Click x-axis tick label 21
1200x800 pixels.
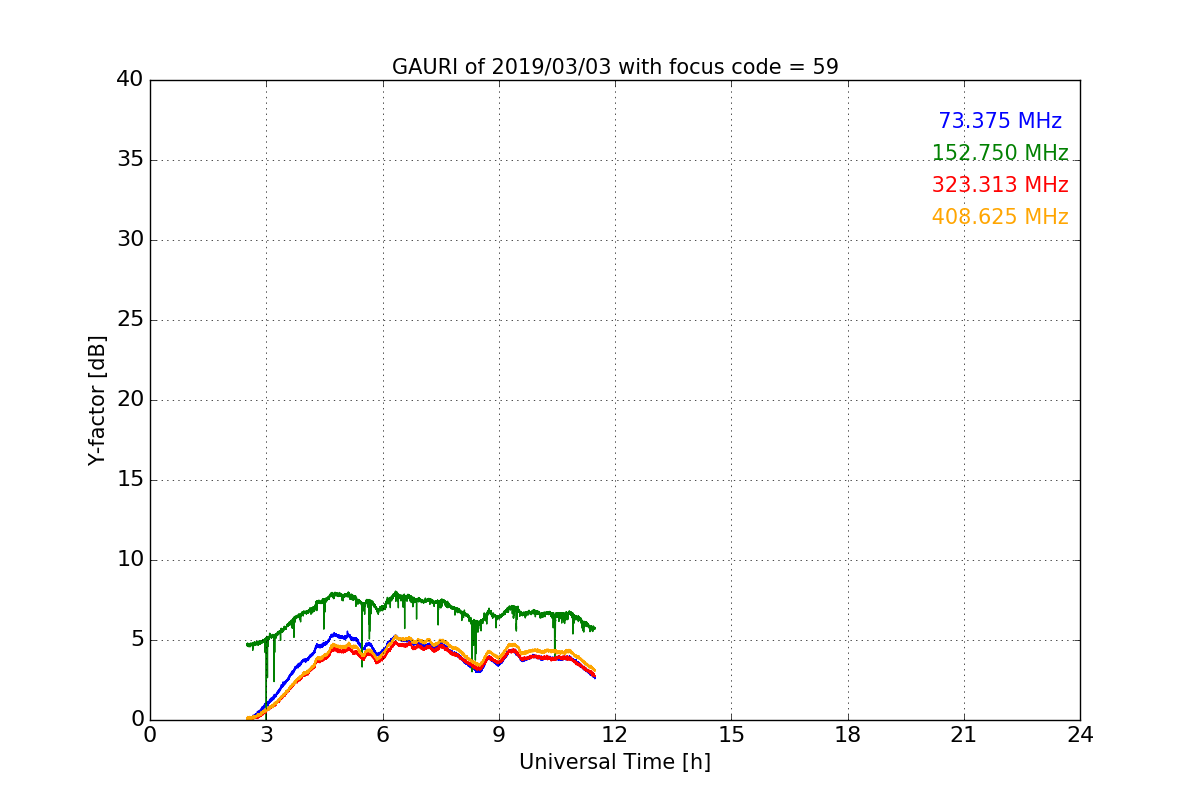[x=964, y=734]
